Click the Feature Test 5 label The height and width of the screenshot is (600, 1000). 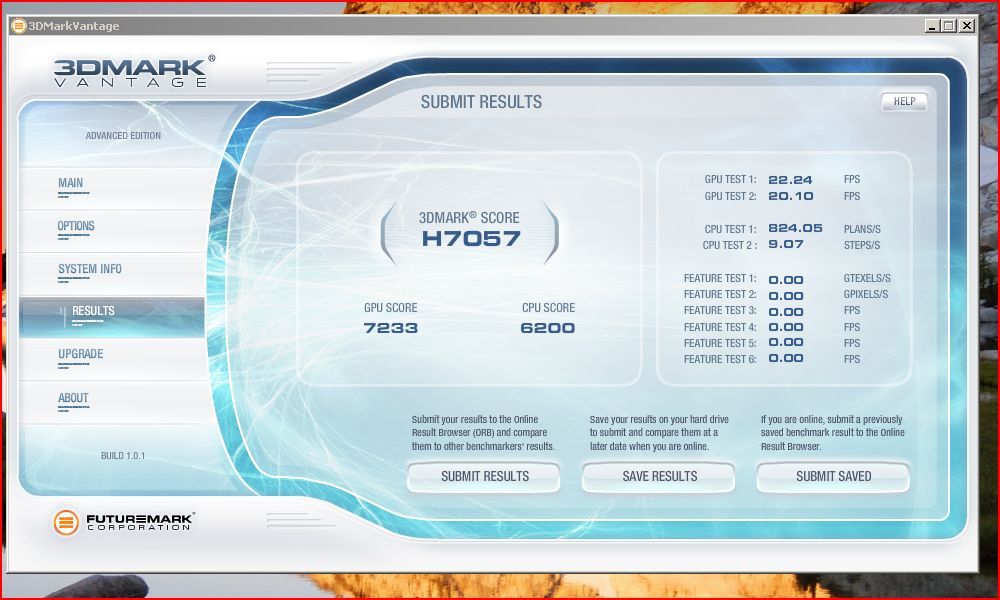pyautogui.click(x=720, y=343)
